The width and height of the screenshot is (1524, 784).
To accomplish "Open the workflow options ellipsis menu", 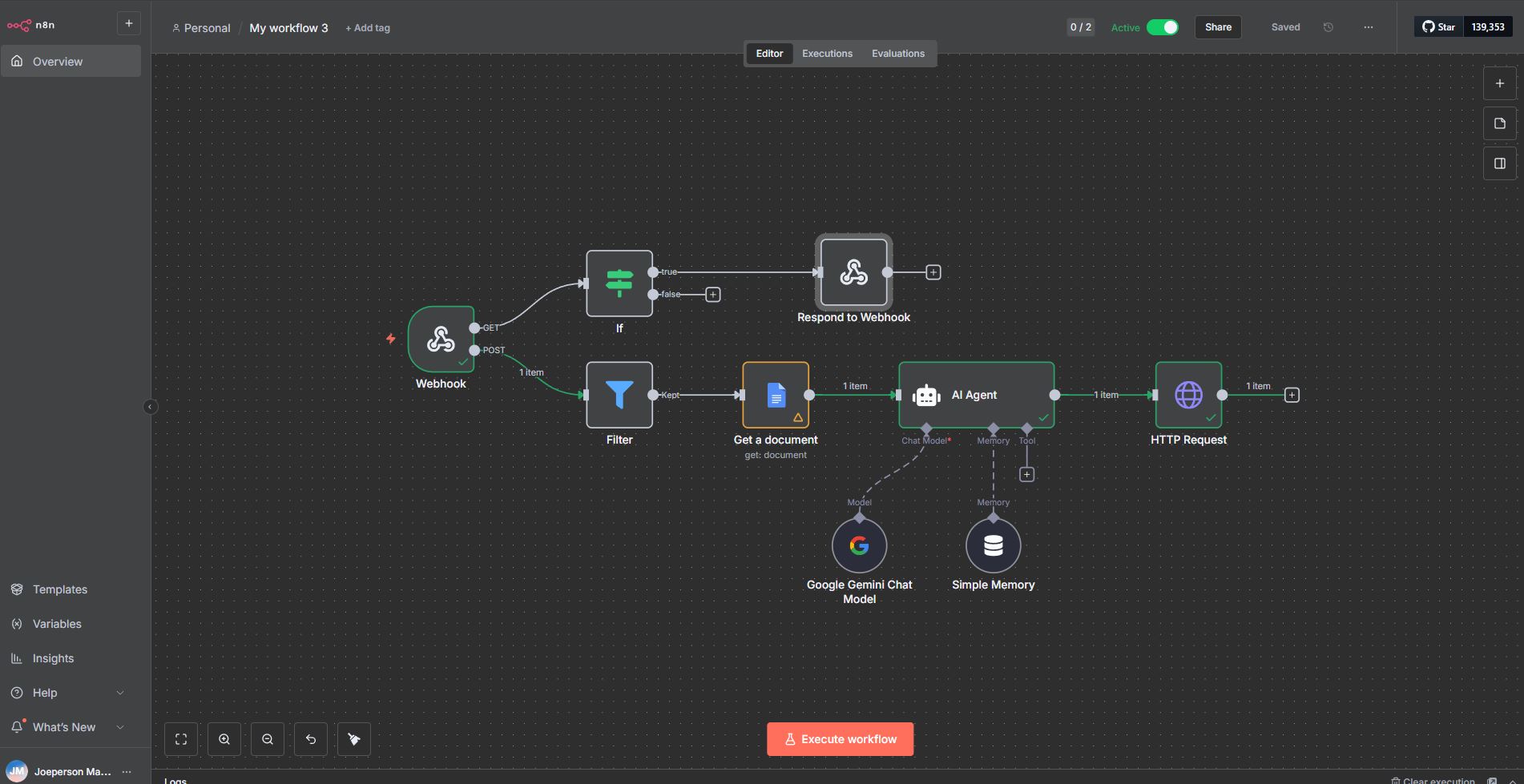I will [x=1368, y=27].
